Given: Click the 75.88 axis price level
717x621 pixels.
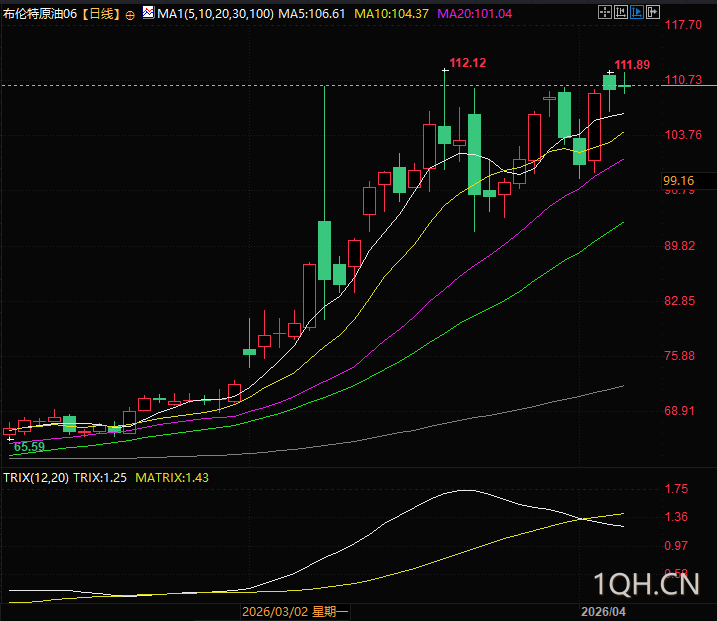Looking at the screenshot, I should click(x=680, y=356).
